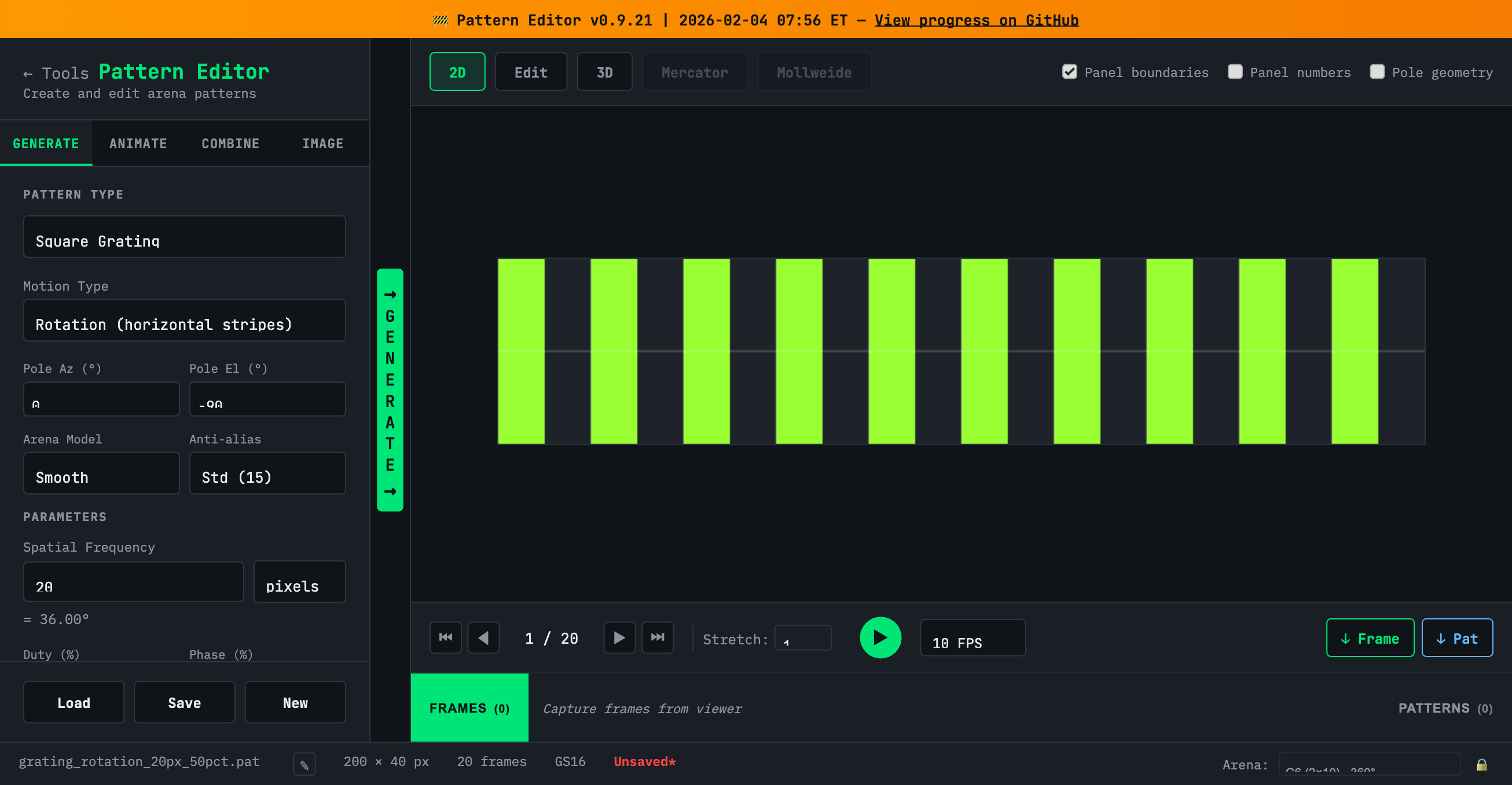Image resolution: width=1512 pixels, height=785 pixels.
Task: Click the Frame download icon button
Action: (1370, 637)
